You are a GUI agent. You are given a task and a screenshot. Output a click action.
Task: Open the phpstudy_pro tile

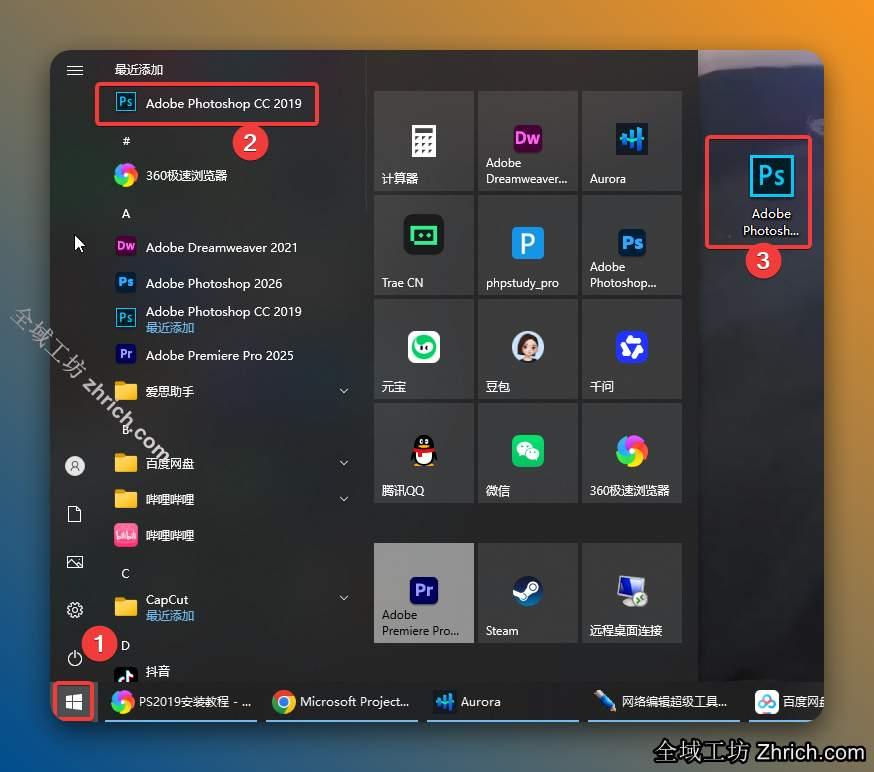click(x=527, y=245)
